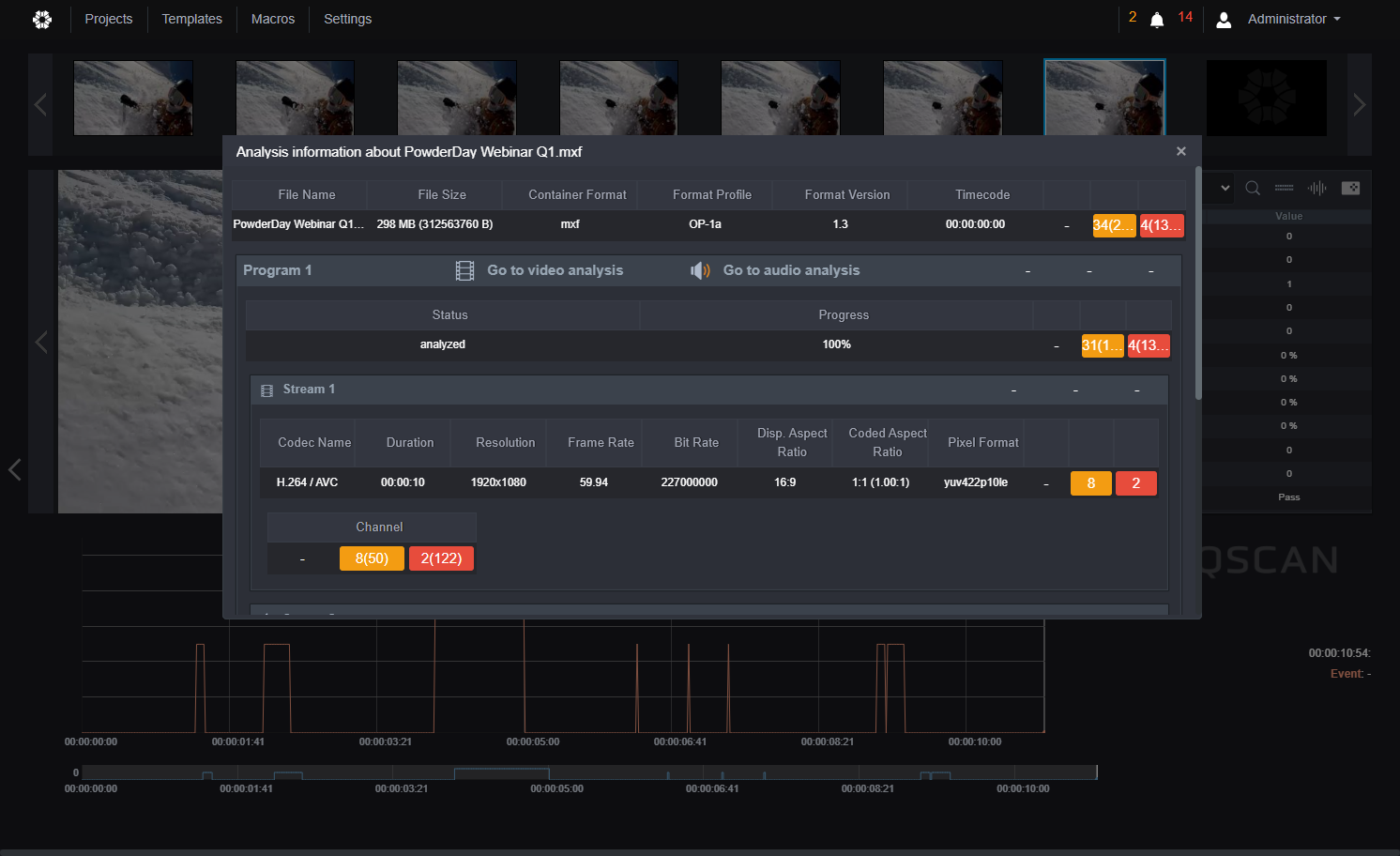Screen dimensions: 1400x856
Task: Go to video analysis link
Action: point(555,270)
